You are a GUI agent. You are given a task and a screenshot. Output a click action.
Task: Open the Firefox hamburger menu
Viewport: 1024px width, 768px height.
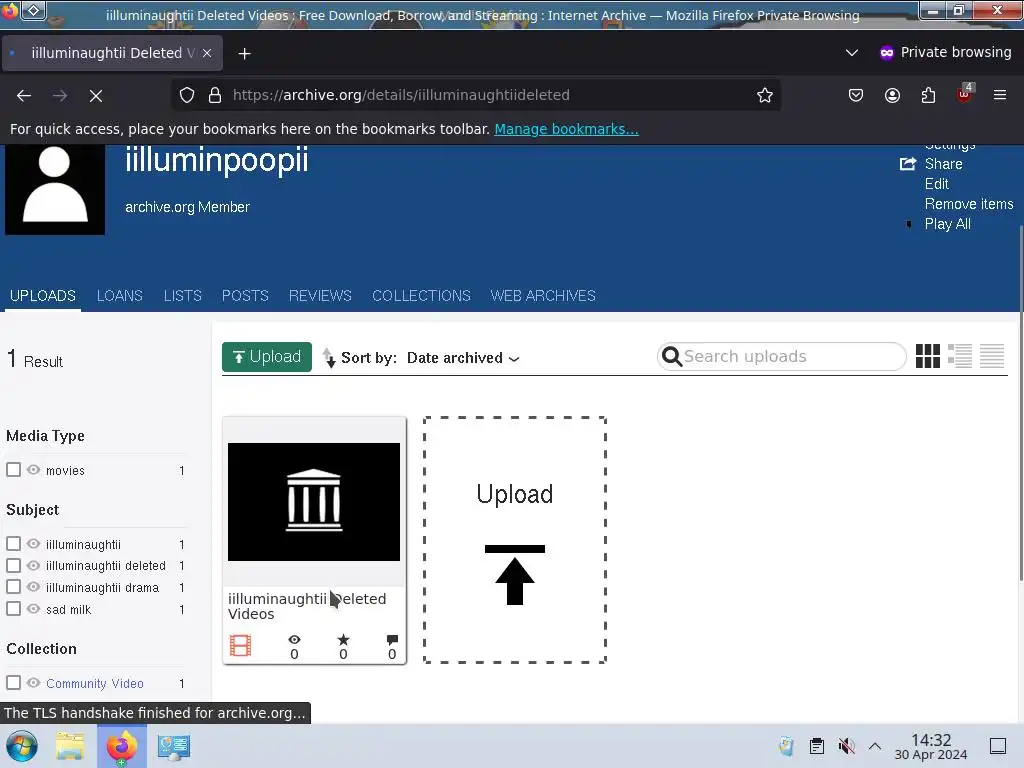click(x=1000, y=95)
